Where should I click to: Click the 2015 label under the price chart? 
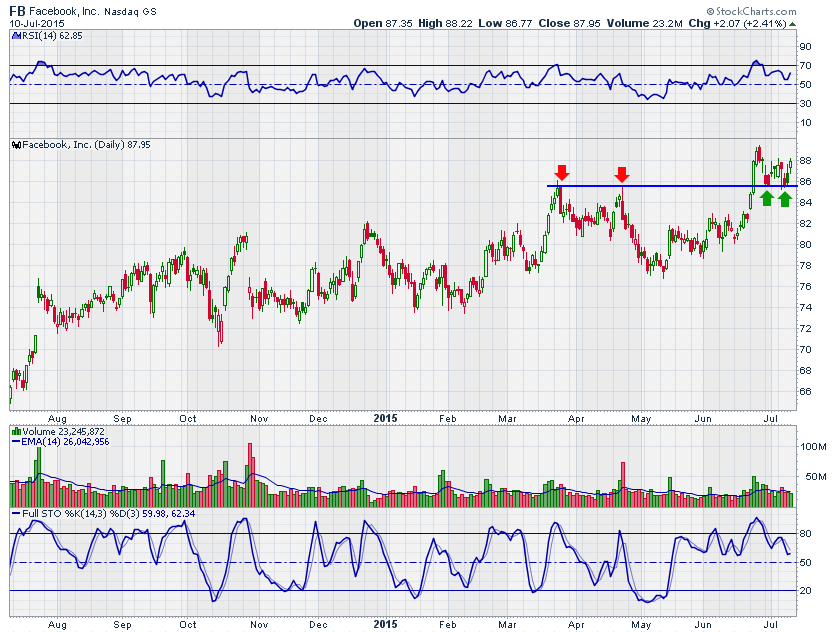point(385,418)
